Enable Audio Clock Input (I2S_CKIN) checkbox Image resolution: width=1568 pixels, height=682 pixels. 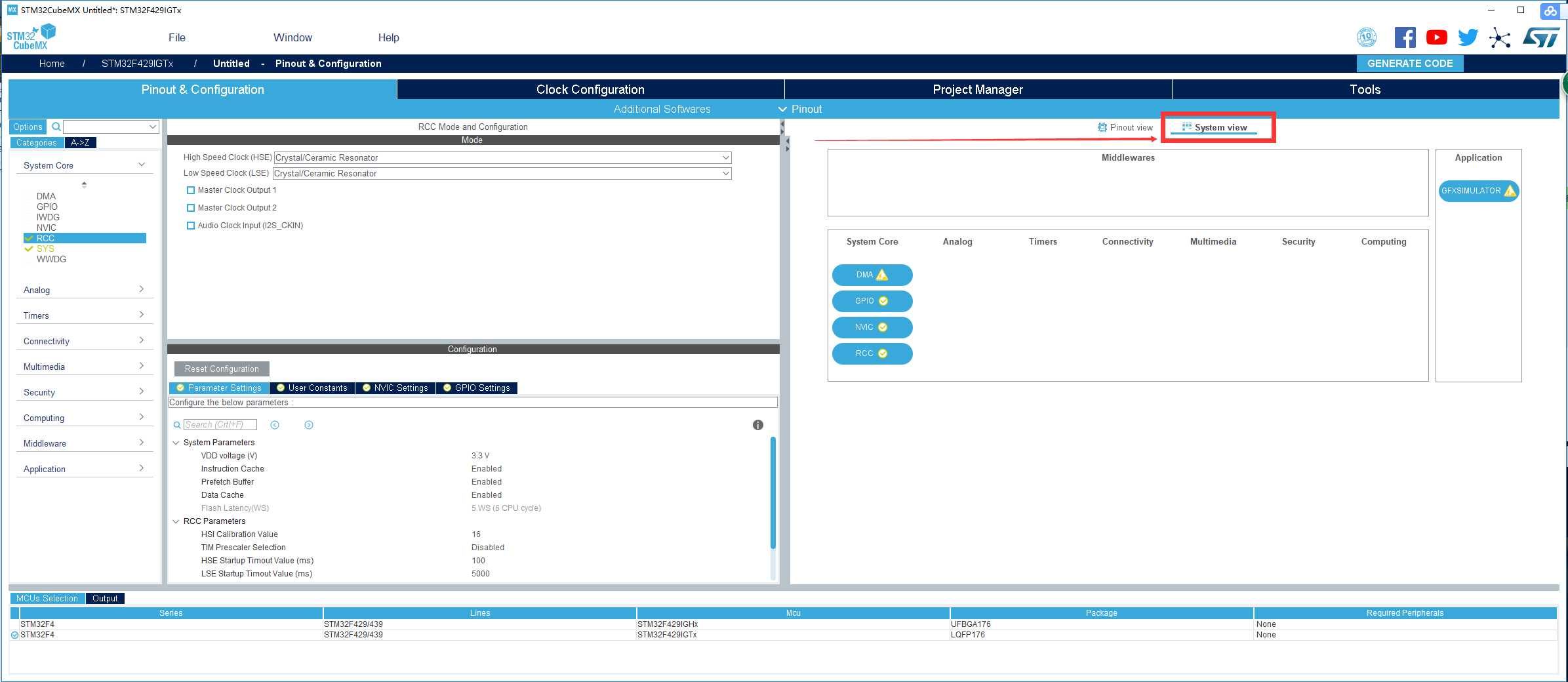[191, 226]
